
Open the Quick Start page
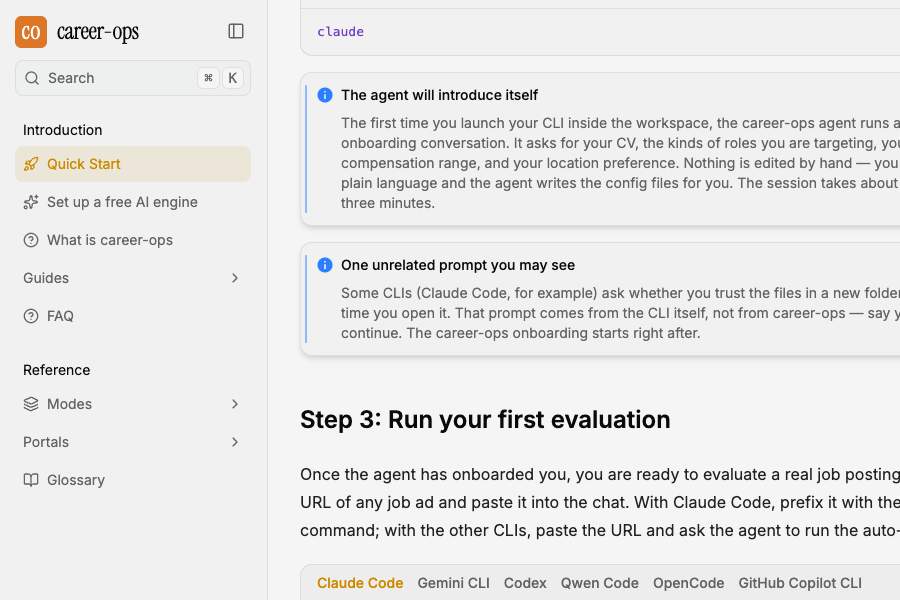coord(133,164)
